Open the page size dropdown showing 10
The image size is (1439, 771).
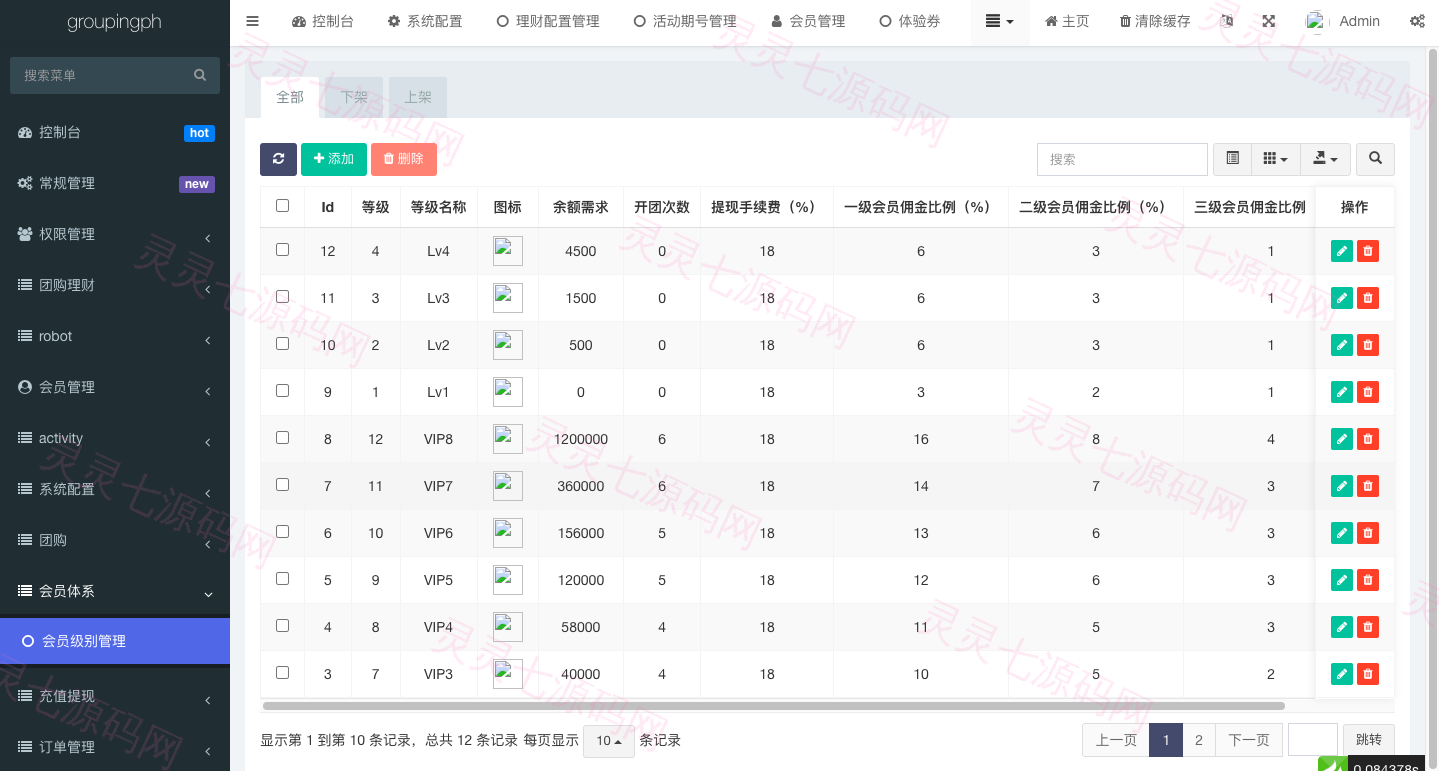609,741
